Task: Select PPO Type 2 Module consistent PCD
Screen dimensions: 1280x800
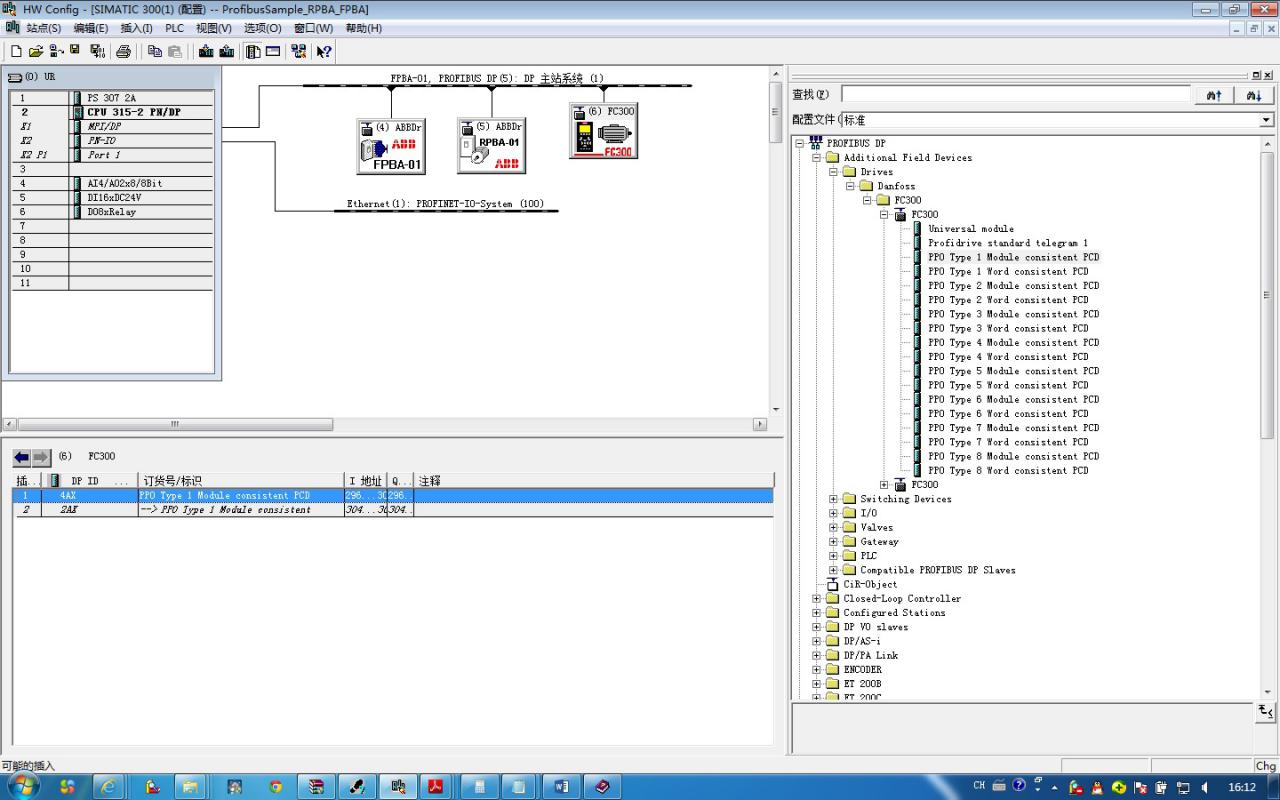Action: click(1013, 286)
